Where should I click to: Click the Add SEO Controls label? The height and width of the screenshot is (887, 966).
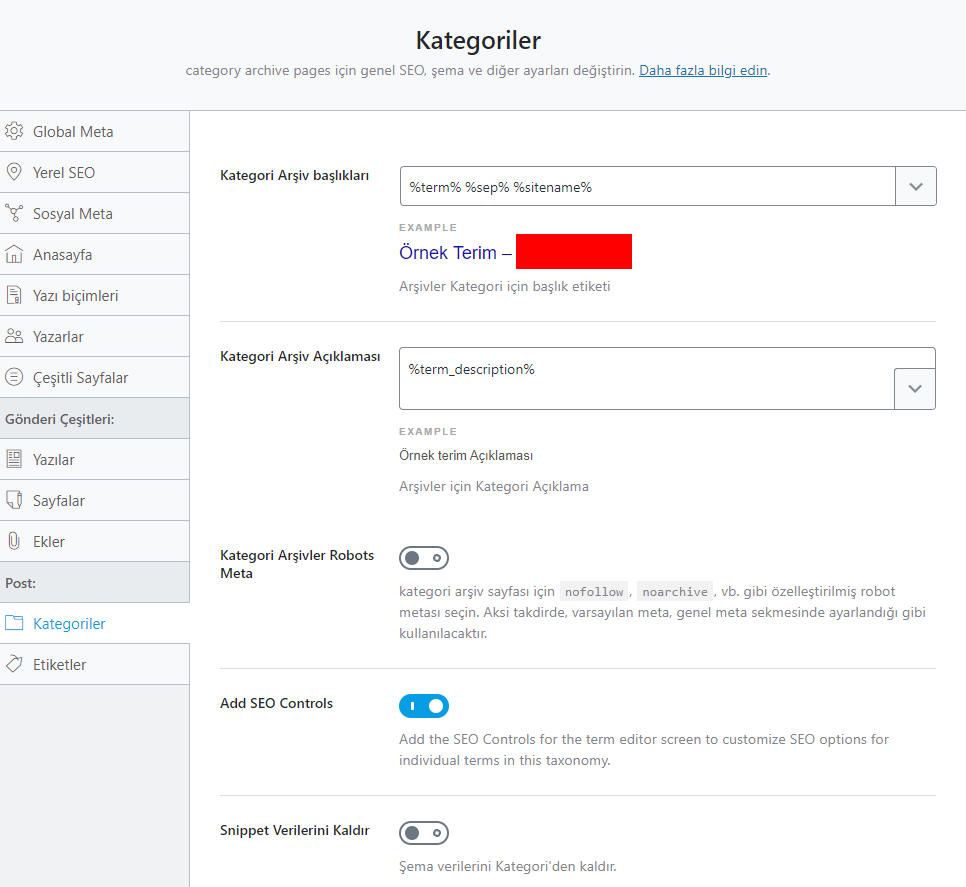[x=276, y=703]
